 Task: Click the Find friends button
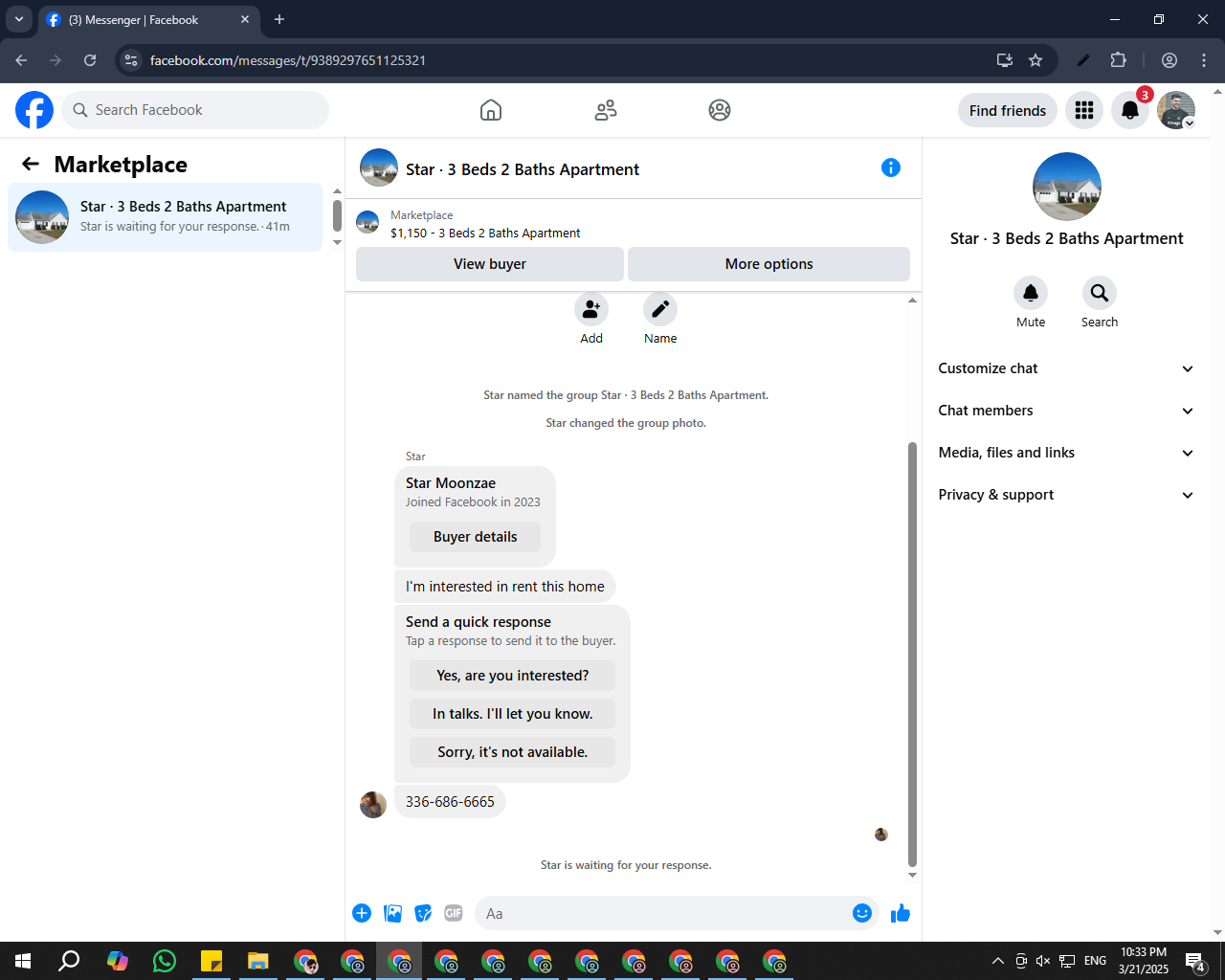point(1007,110)
